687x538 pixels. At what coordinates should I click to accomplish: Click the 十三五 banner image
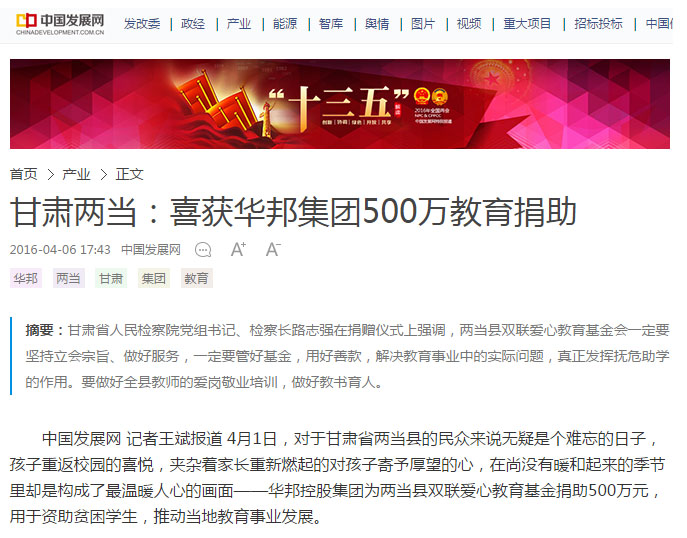[340, 104]
